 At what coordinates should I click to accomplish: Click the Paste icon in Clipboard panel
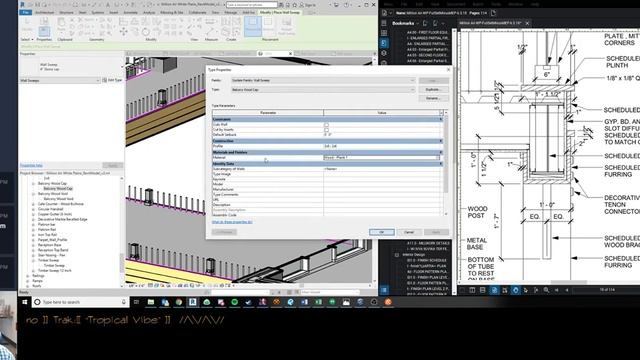(62, 24)
